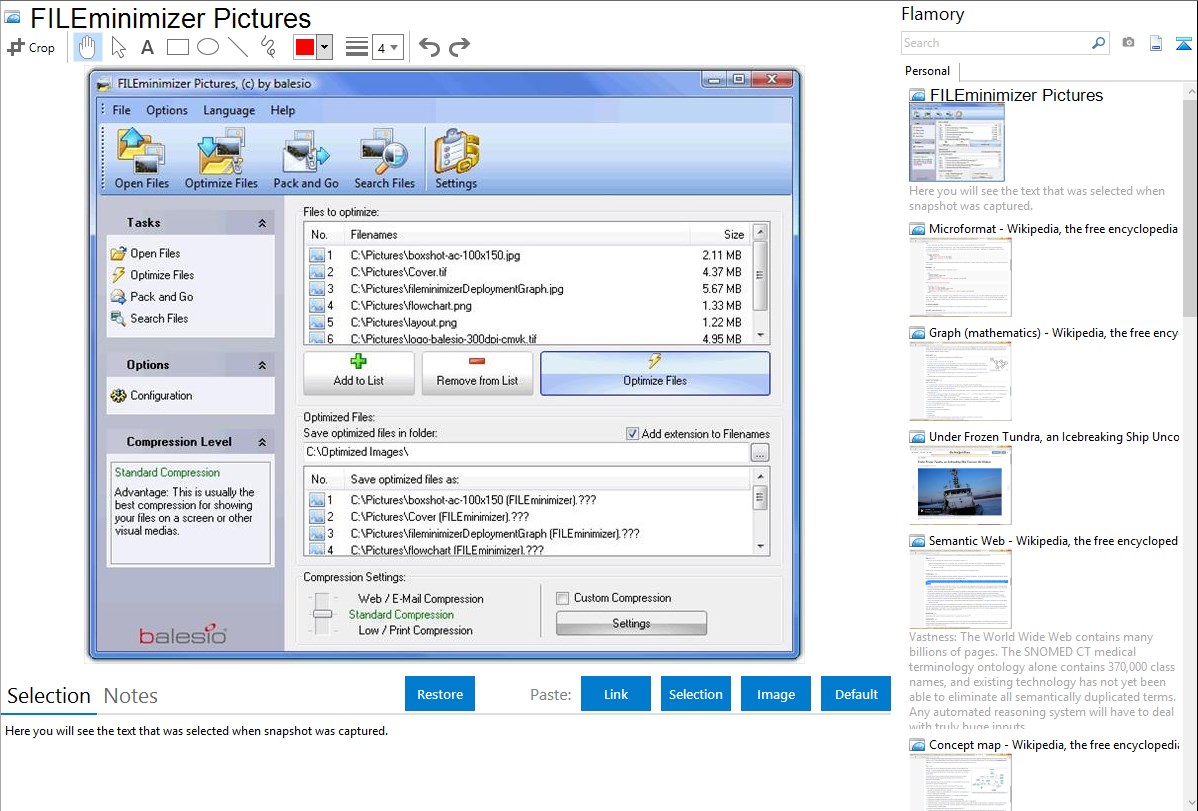Click the Paste Image button
The image size is (1198, 811).
coord(775,694)
